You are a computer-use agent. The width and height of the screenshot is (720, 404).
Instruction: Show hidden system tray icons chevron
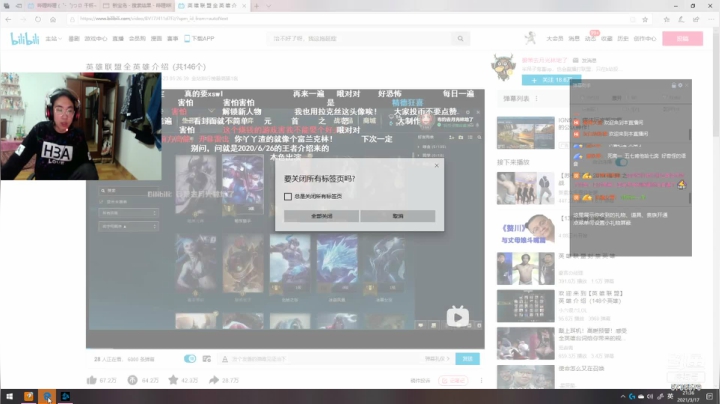pos(623,397)
